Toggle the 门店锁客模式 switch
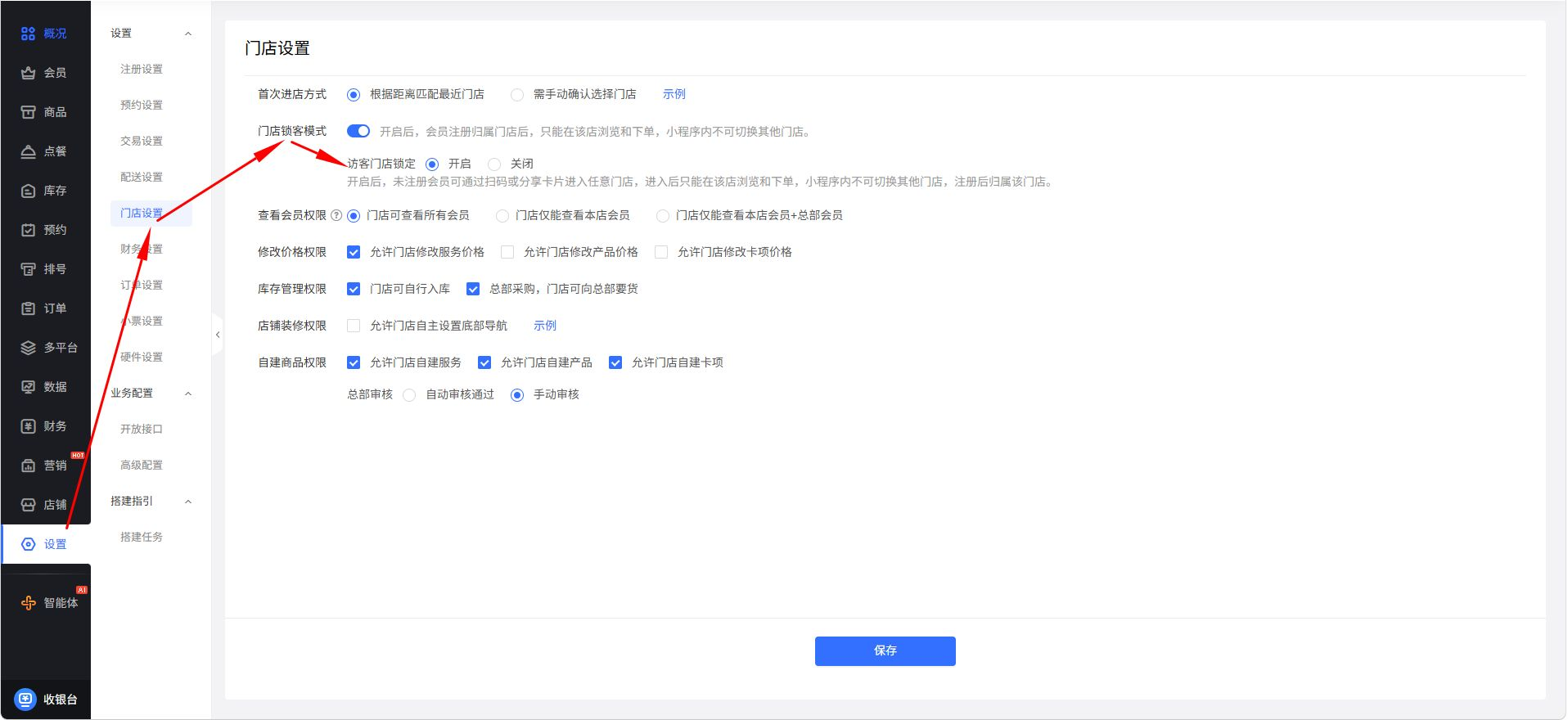This screenshot has width=1568, height=720. (x=358, y=131)
